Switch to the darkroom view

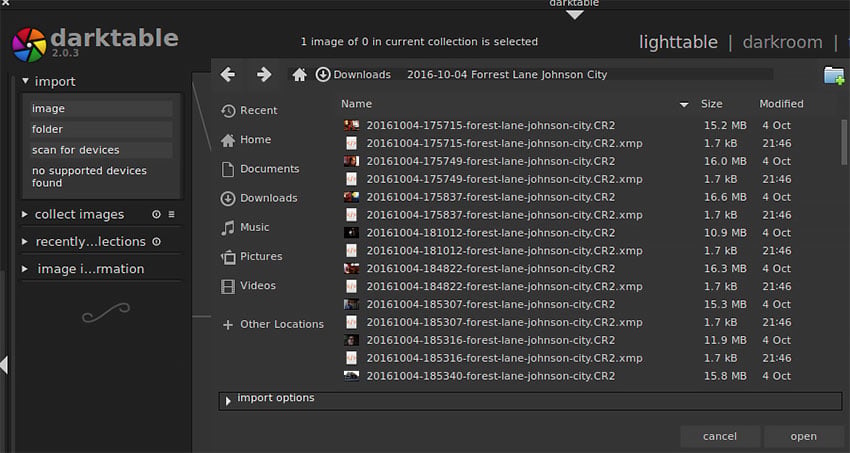coord(782,42)
